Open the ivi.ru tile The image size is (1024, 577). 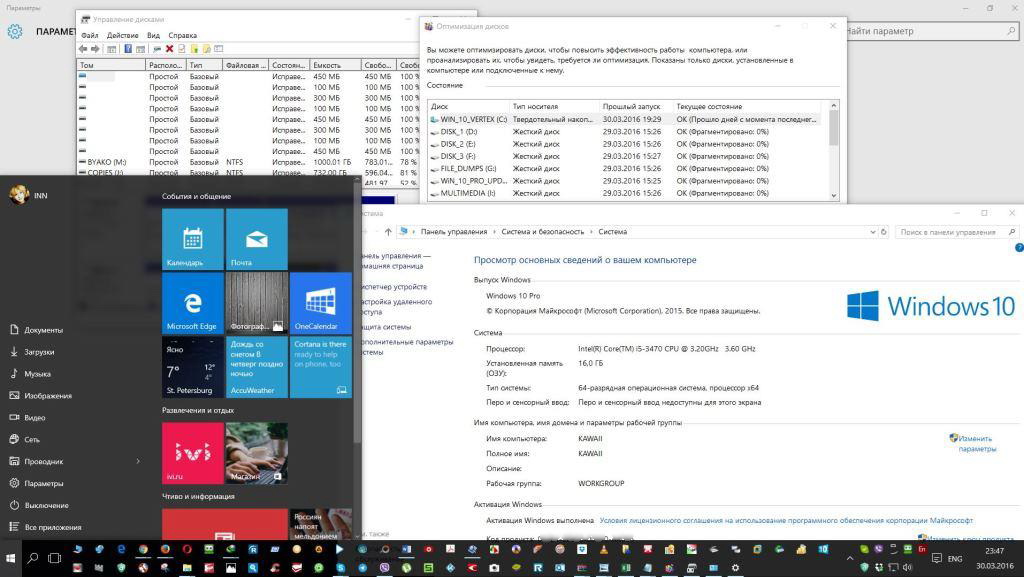(193, 453)
